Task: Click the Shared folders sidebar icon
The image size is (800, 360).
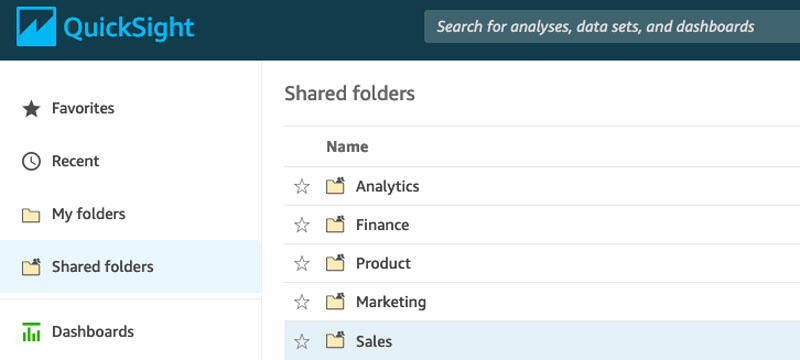Action: click(31, 267)
